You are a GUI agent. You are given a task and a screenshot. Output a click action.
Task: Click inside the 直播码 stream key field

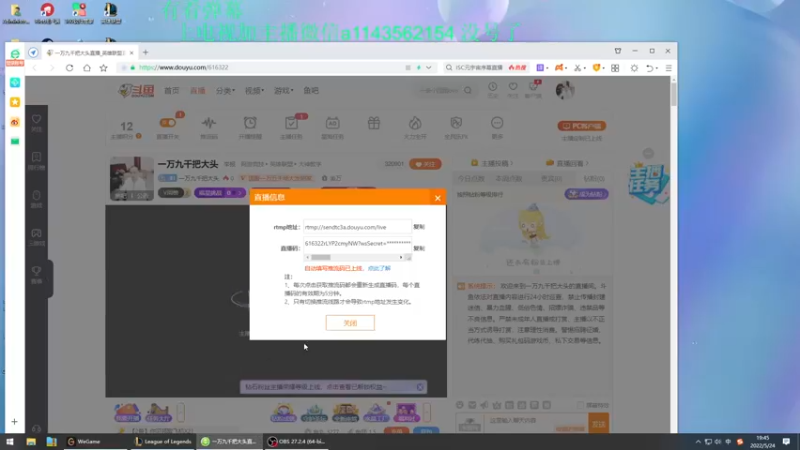pyautogui.click(x=357, y=244)
